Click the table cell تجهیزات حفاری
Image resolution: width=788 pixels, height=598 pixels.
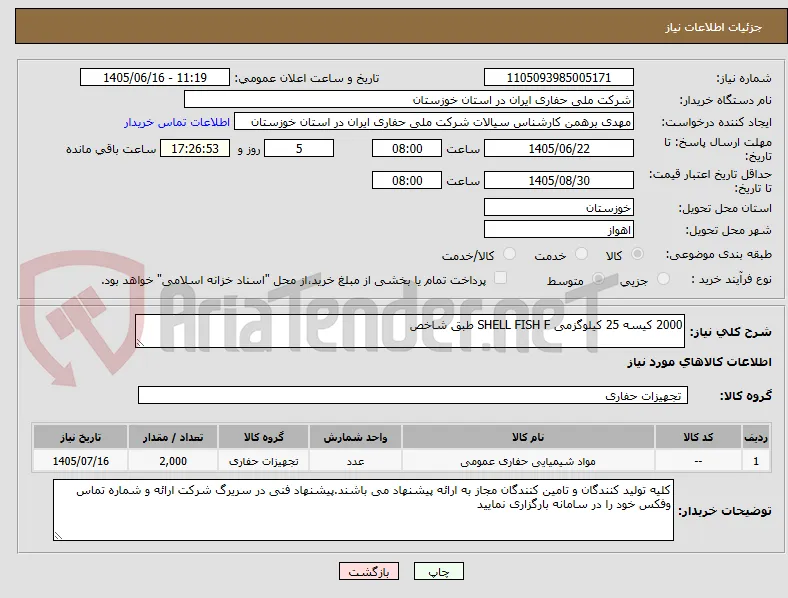[x=263, y=461]
